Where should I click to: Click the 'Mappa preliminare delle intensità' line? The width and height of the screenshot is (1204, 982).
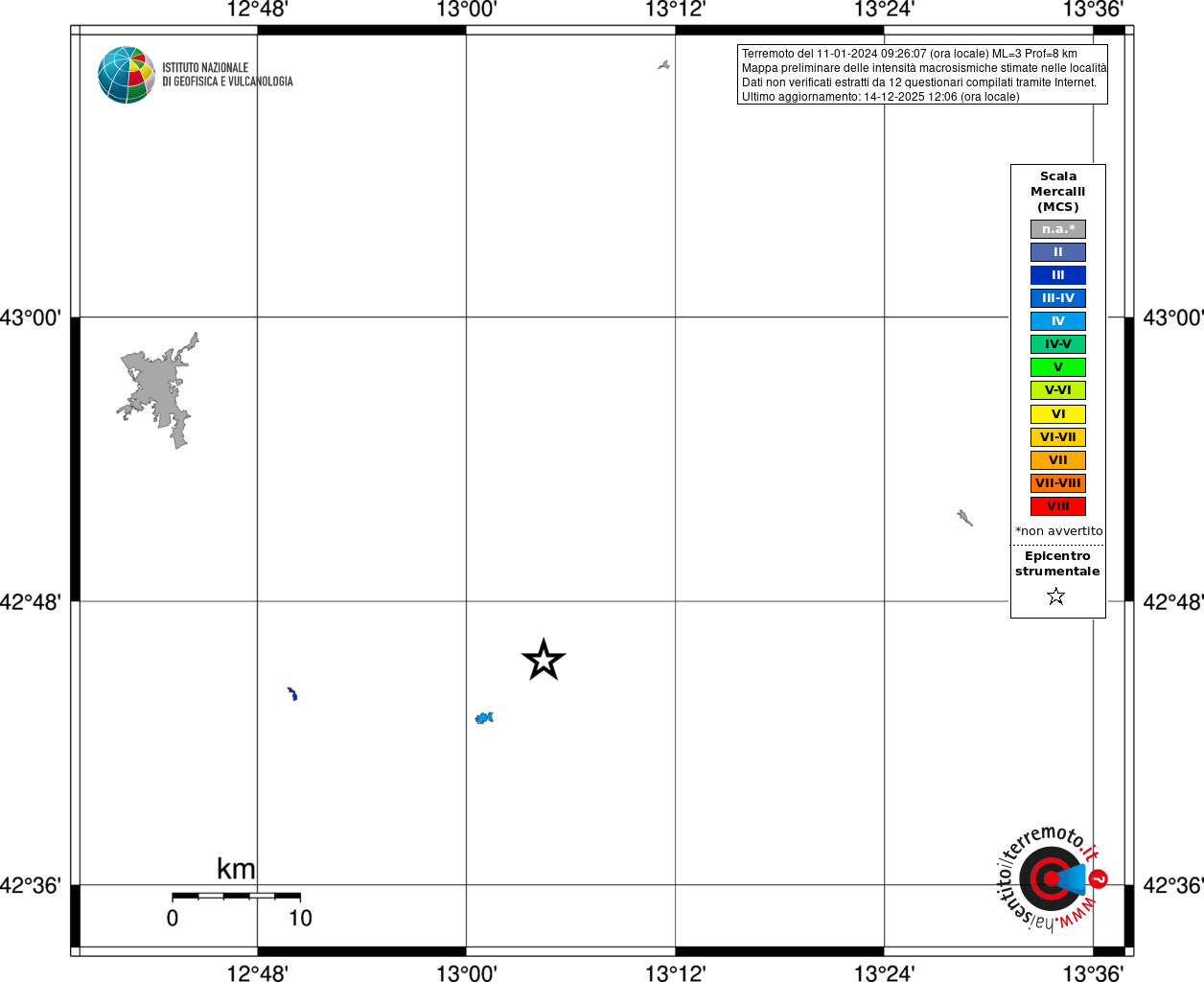(923, 68)
